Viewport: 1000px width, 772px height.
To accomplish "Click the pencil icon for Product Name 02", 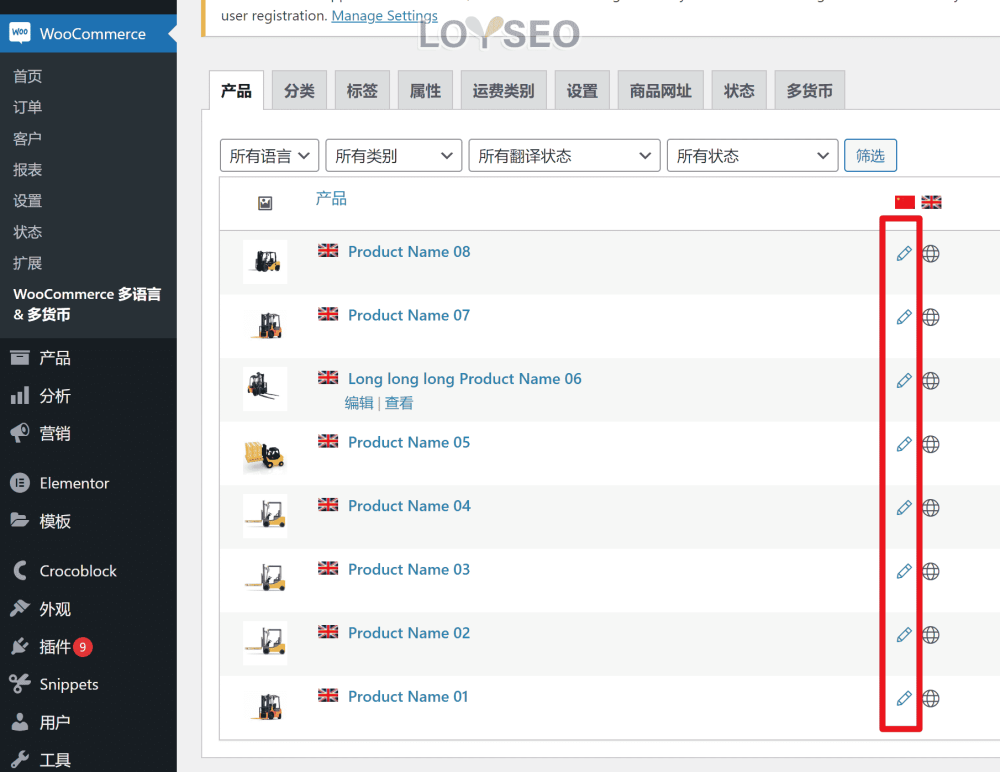I will [x=904, y=635].
